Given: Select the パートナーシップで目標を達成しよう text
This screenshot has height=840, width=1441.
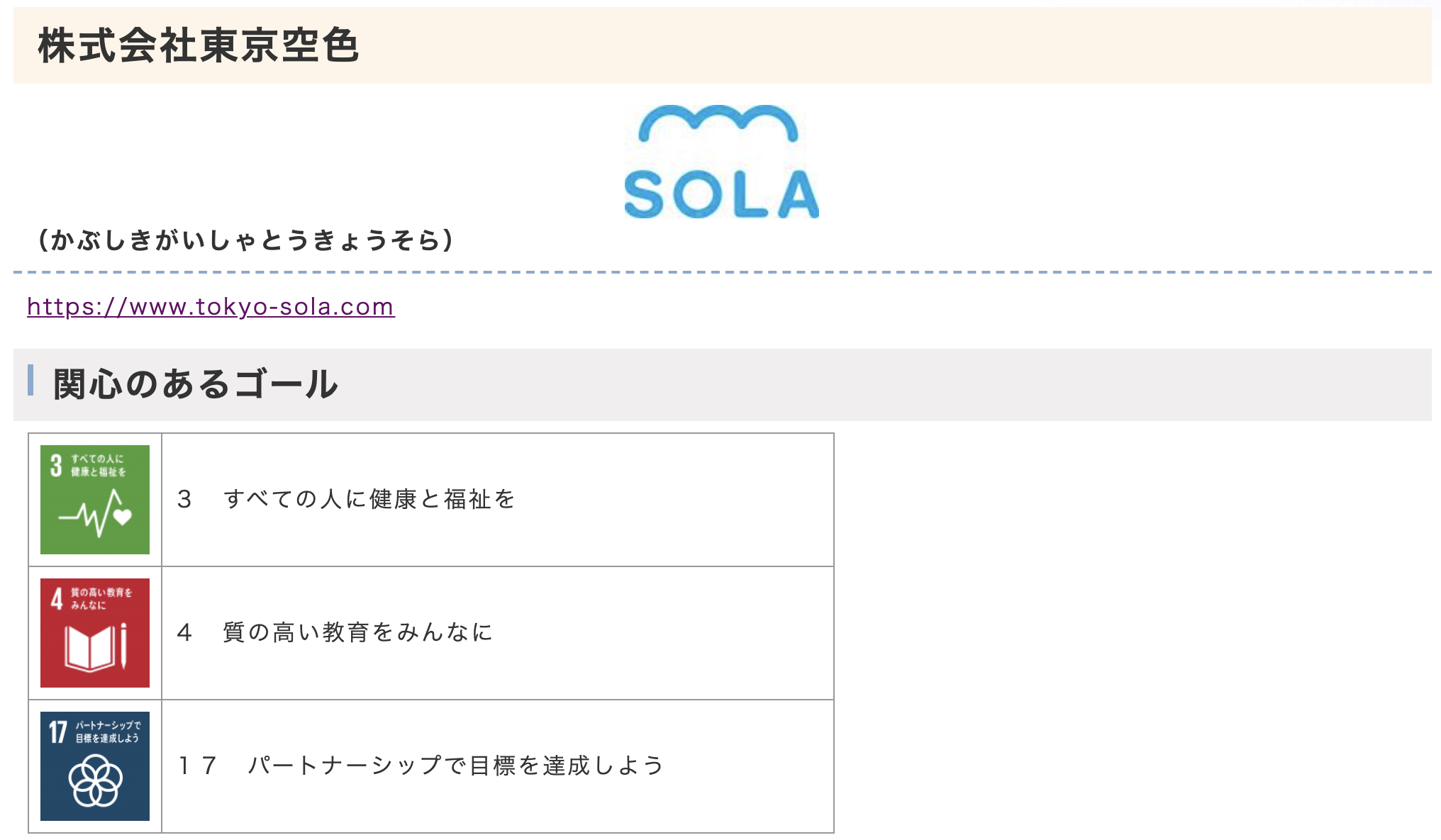Looking at the screenshot, I should [x=455, y=766].
